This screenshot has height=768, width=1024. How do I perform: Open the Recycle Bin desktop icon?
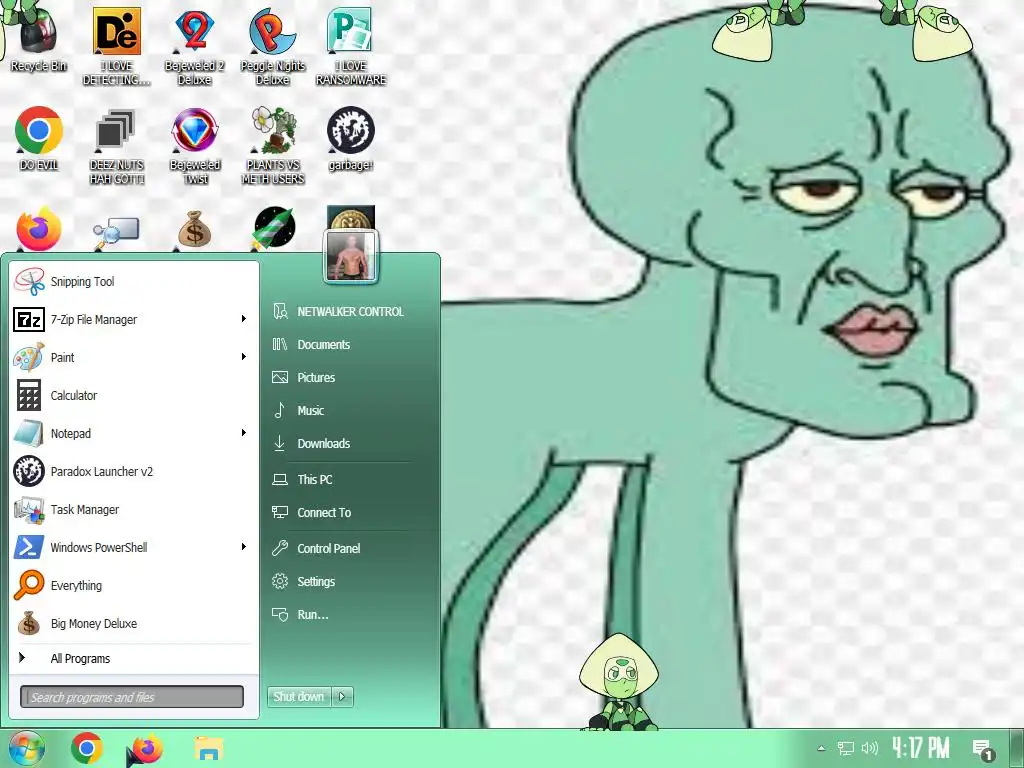click(39, 39)
